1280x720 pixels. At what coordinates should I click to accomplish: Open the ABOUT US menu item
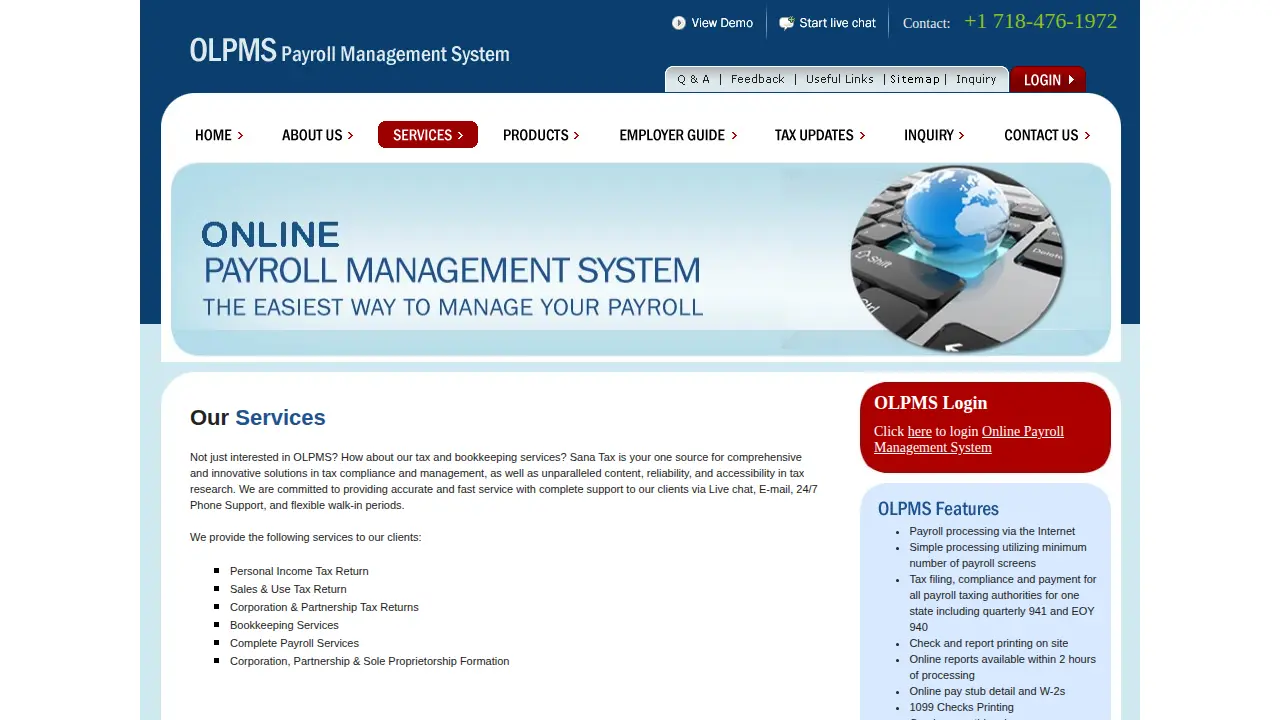318,135
